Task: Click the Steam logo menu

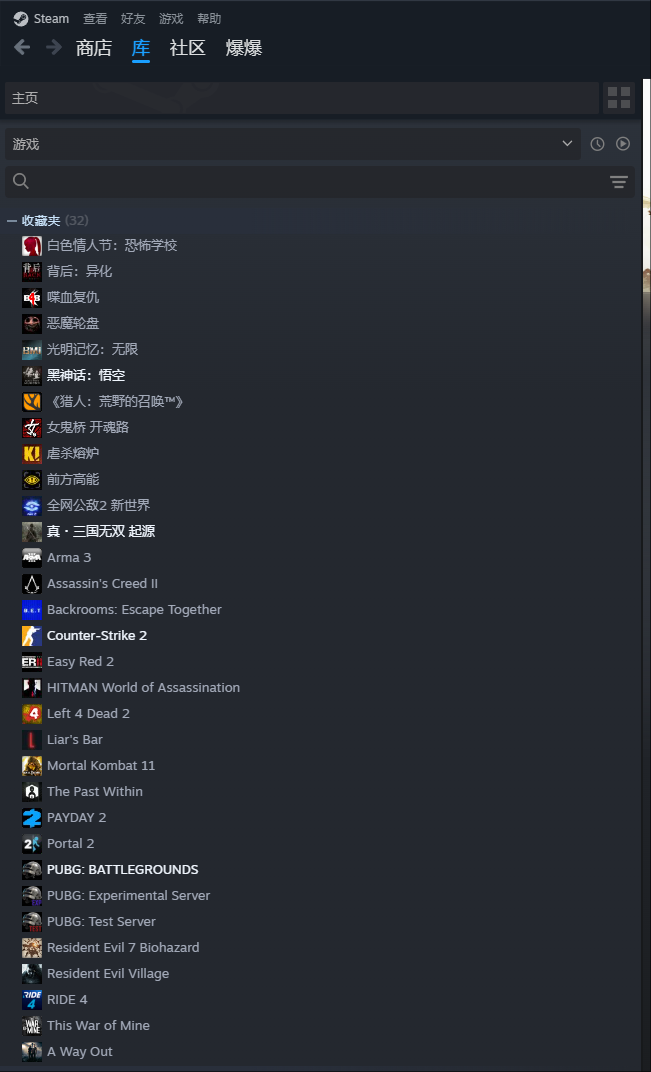Action: 41,18
